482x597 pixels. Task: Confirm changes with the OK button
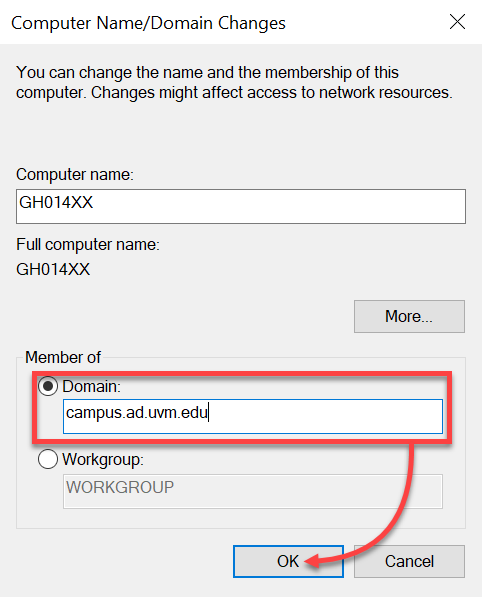pos(288,561)
